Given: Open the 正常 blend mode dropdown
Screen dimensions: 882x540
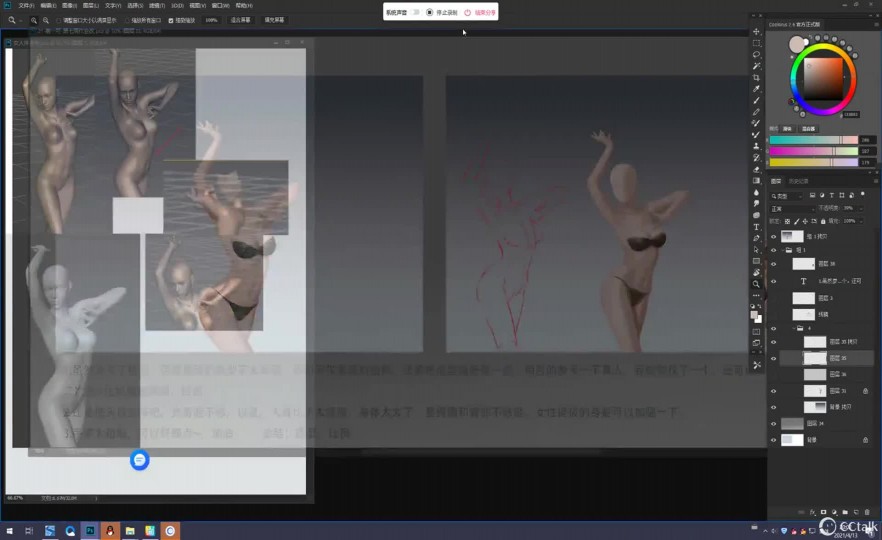Looking at the screenshot, I should (792, 209).
